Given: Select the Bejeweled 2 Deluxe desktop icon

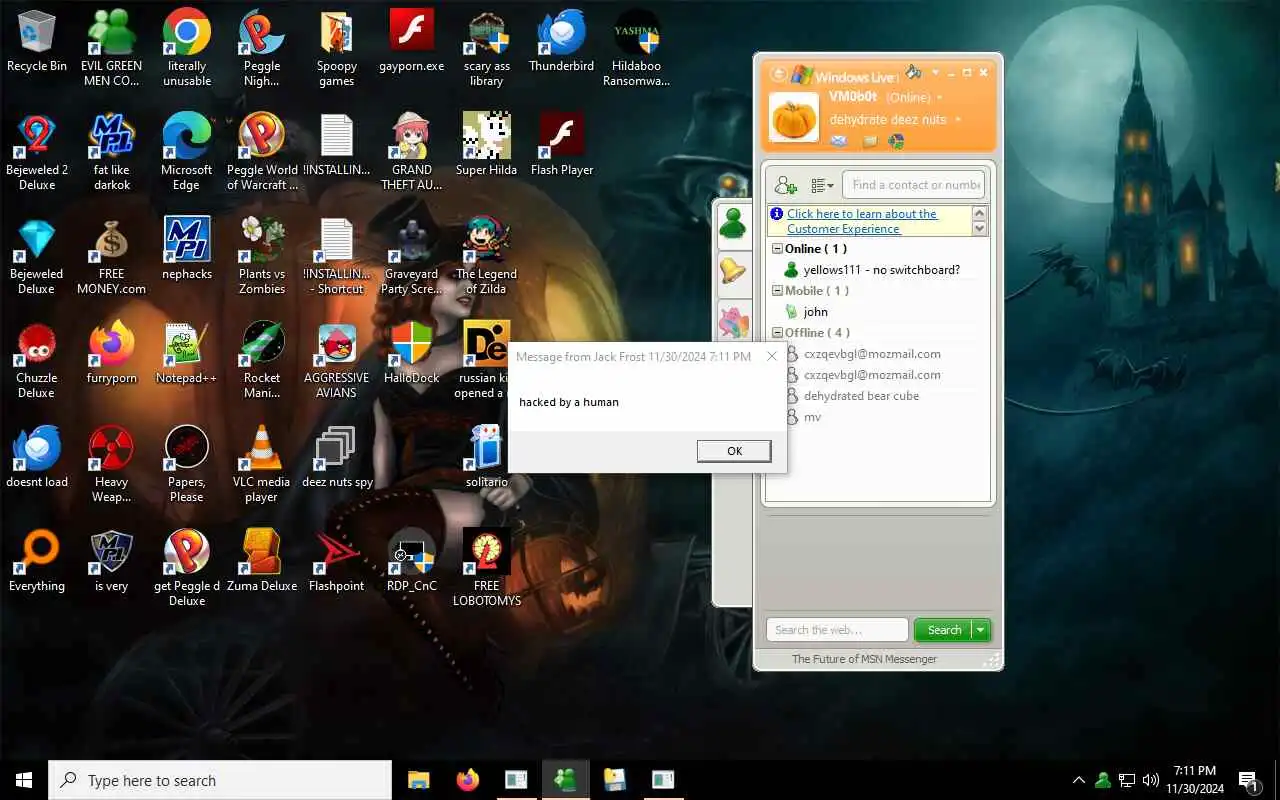Looking at the screenshot, I should [37, 152].
